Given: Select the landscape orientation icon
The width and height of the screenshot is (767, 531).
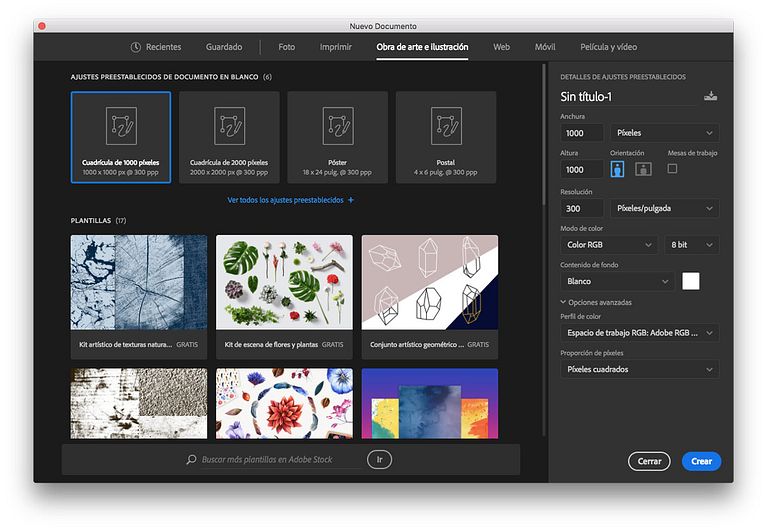Looking at the screenshot, I should (643, 169).
